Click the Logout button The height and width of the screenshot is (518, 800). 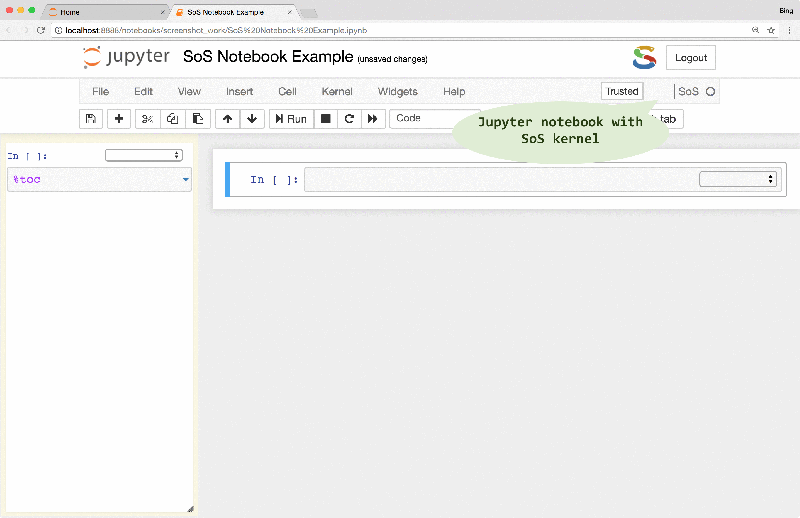[691, 58]
